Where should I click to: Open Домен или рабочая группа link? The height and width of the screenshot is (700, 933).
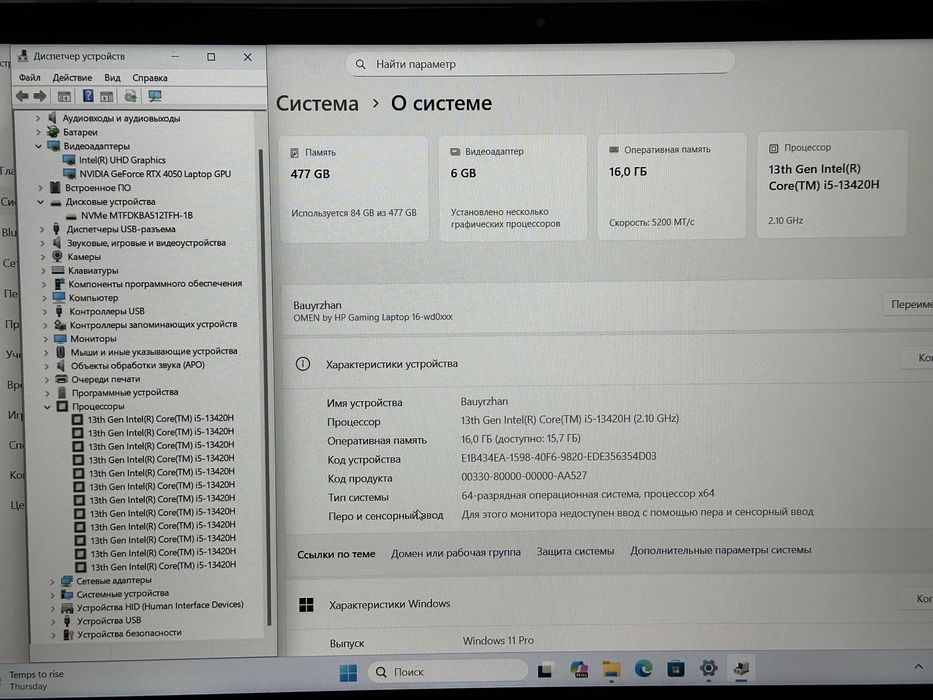tap(456, 553)
